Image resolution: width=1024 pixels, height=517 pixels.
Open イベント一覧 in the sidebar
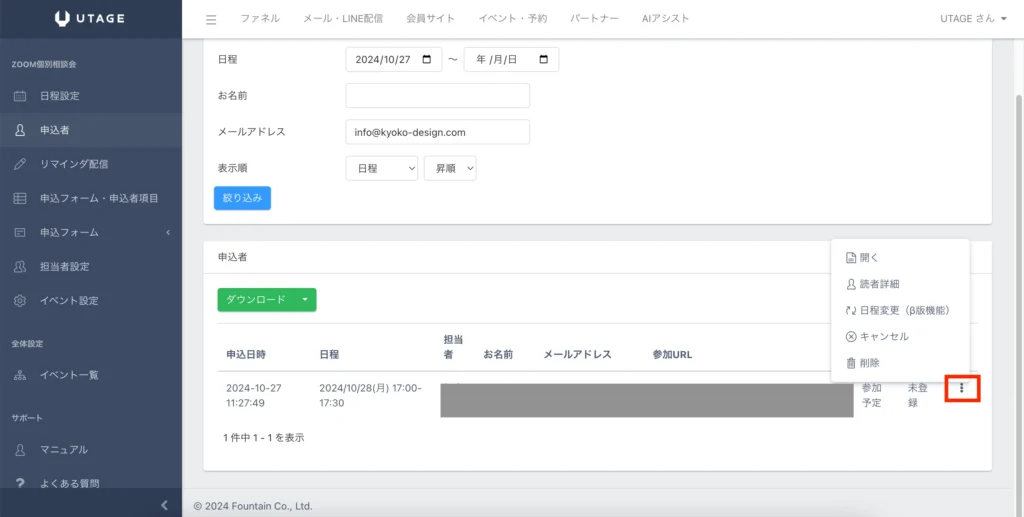click(x=91, y=375)
